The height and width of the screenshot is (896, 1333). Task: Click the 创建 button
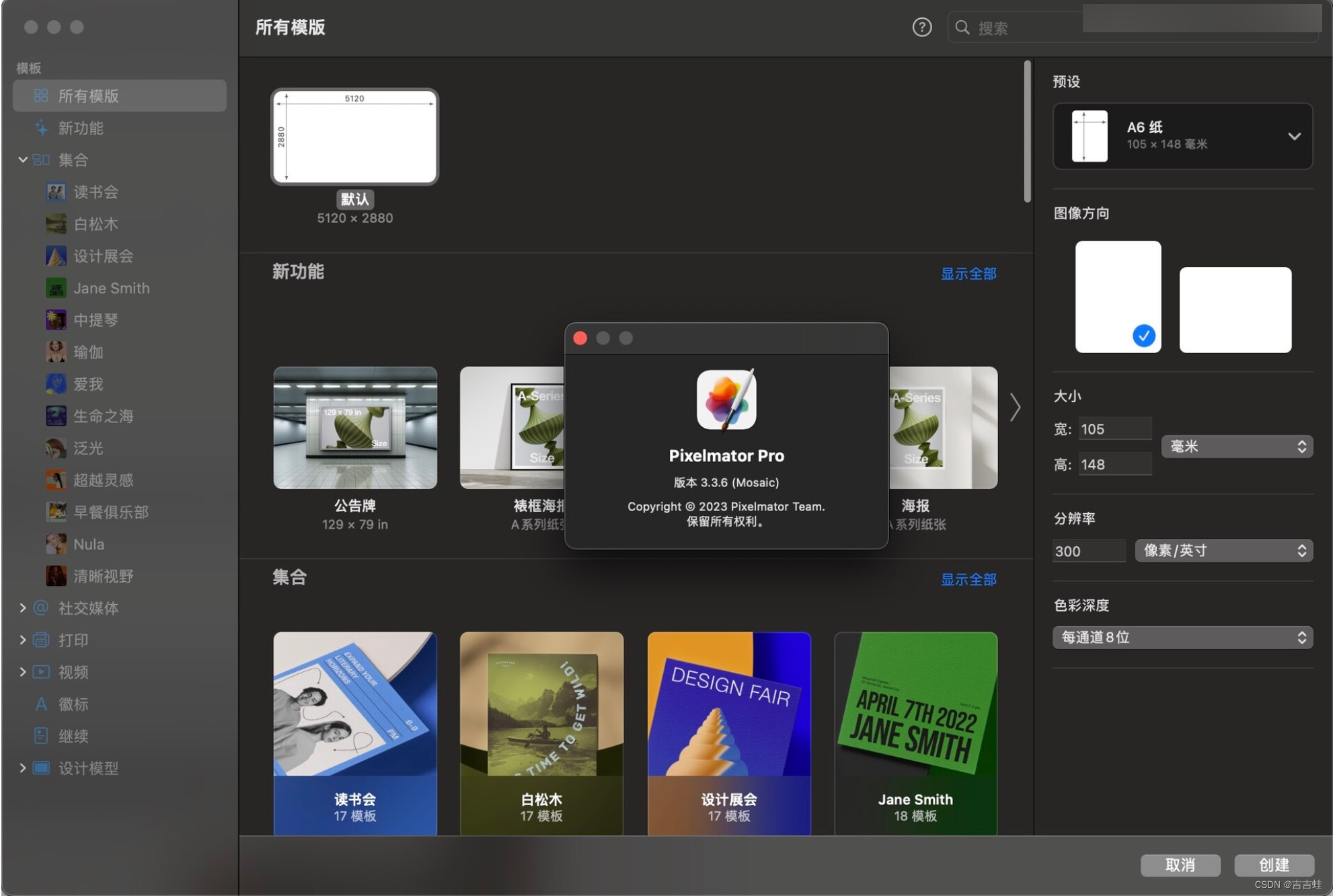tap(1274, 864)
